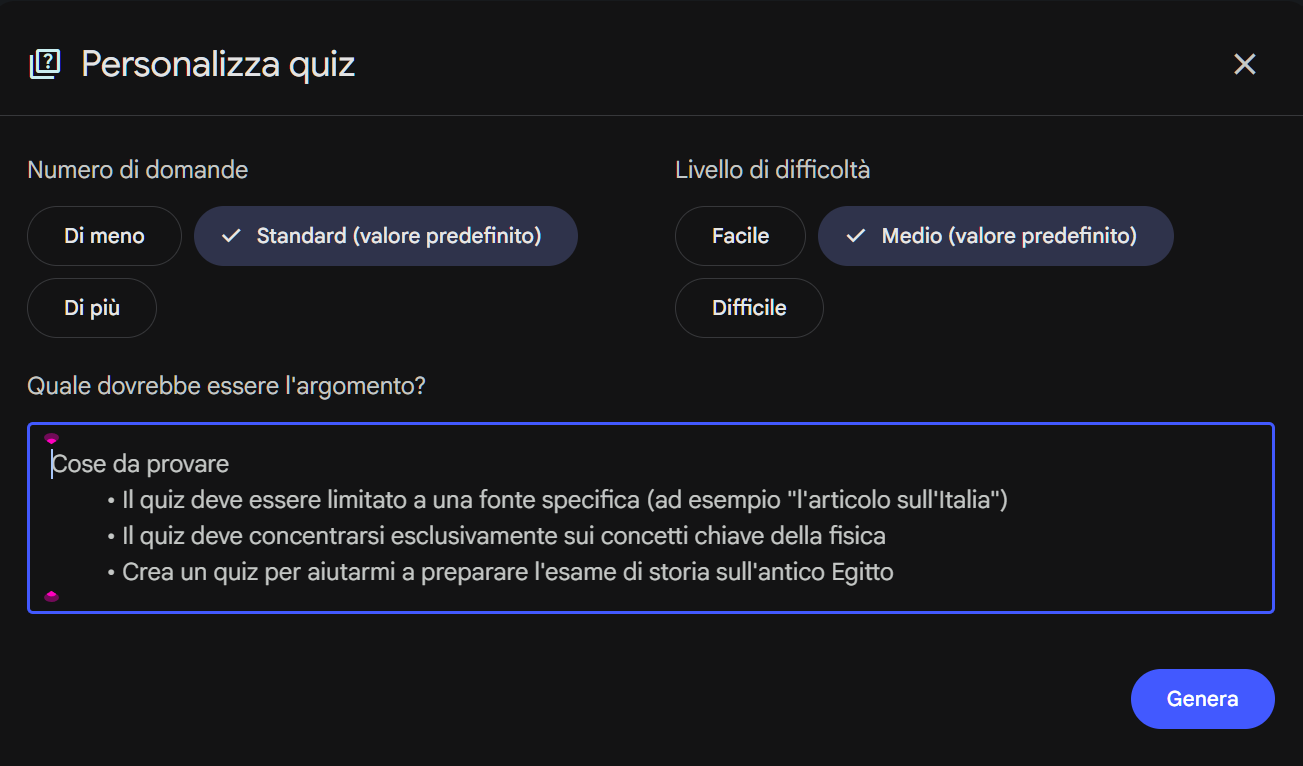Set difficulty level to "Facile"
The height and width of the screenshot is (766, 1303).
pyautogui.click(x=740, y=236)
